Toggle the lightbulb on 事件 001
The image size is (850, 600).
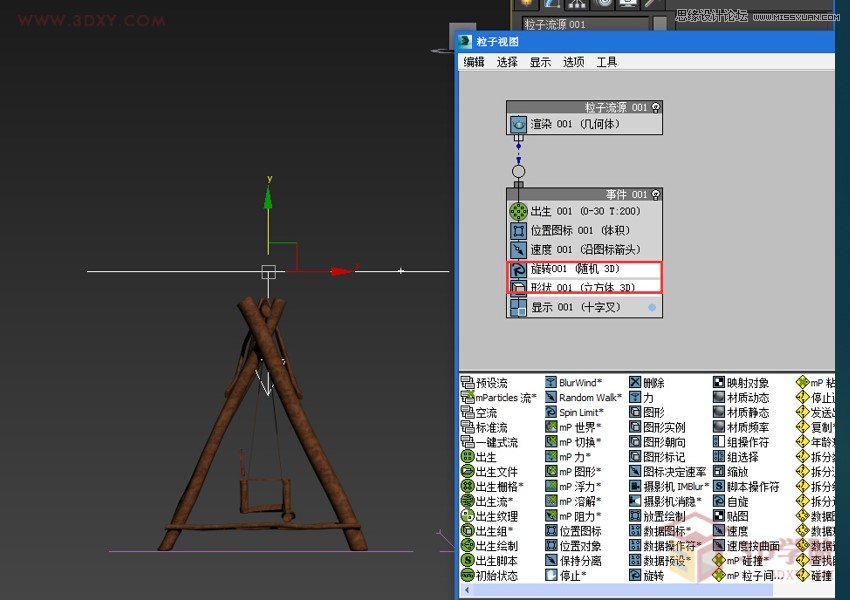pos(656,195)
